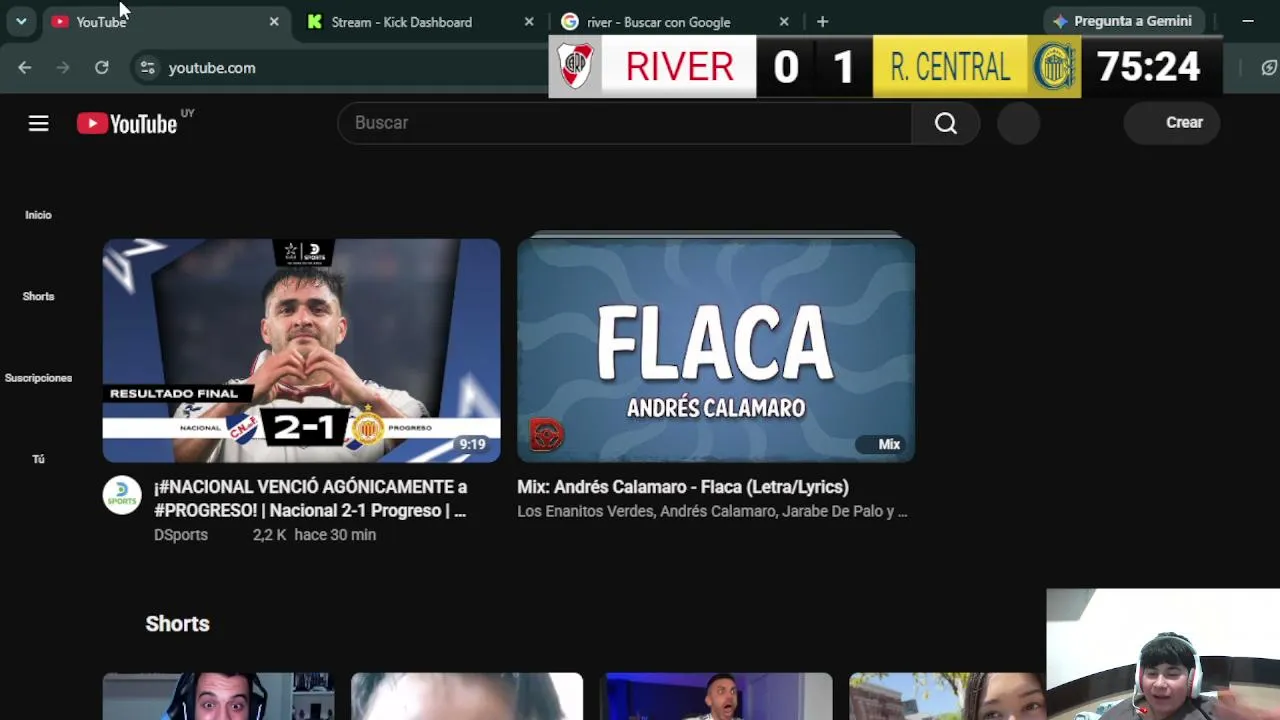This screenshot has height=720, width=1280.
Task: Click the Pregunta a Gemini button
Action: pyautogui.click(x=1123, y=21)
